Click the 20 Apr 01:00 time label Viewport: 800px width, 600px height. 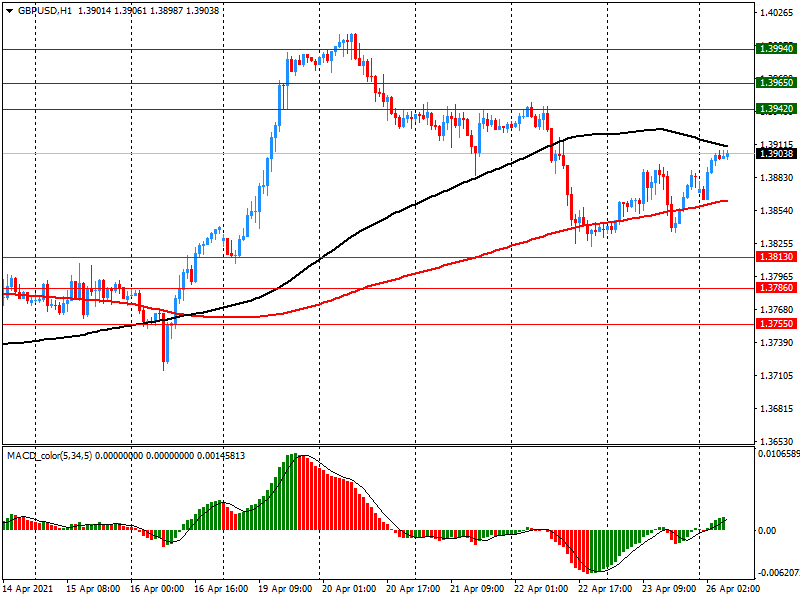[x=349, y=589]
